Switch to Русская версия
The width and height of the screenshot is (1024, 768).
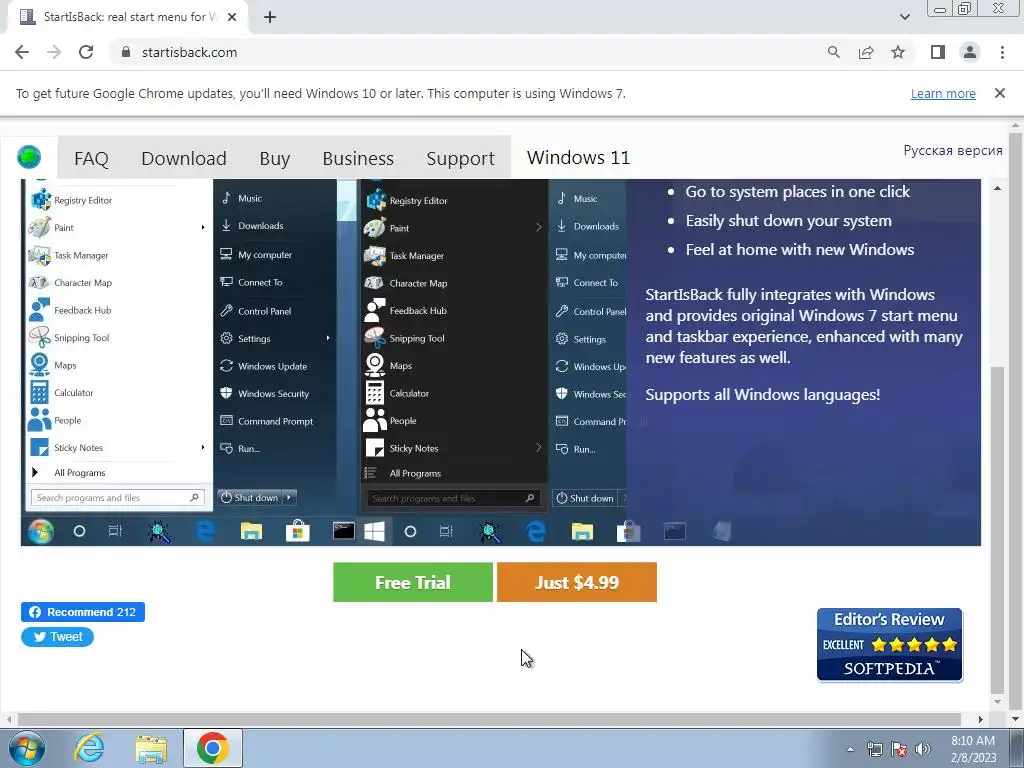click(953, 150)
